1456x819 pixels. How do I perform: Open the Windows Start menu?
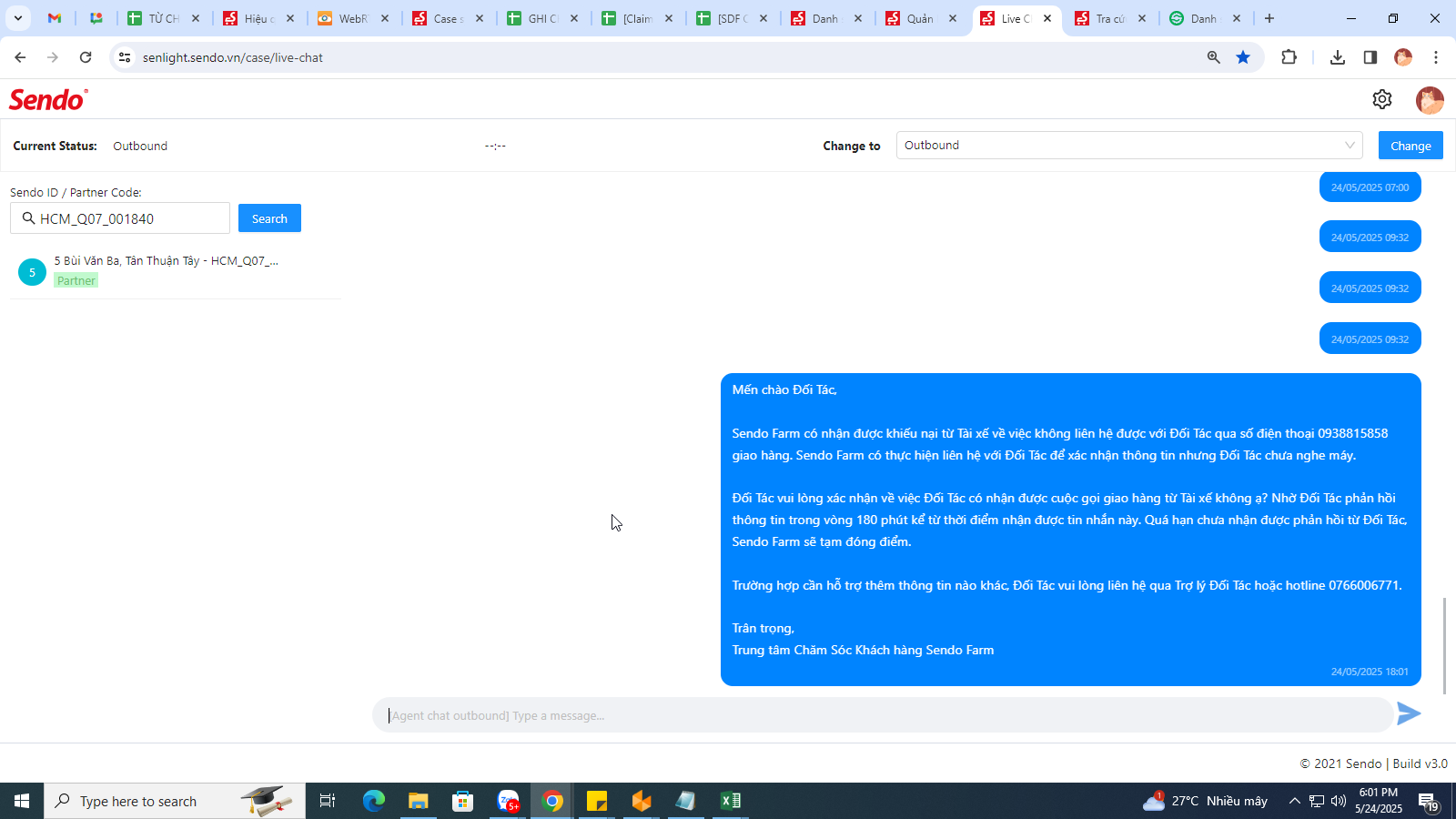[22, 801]
